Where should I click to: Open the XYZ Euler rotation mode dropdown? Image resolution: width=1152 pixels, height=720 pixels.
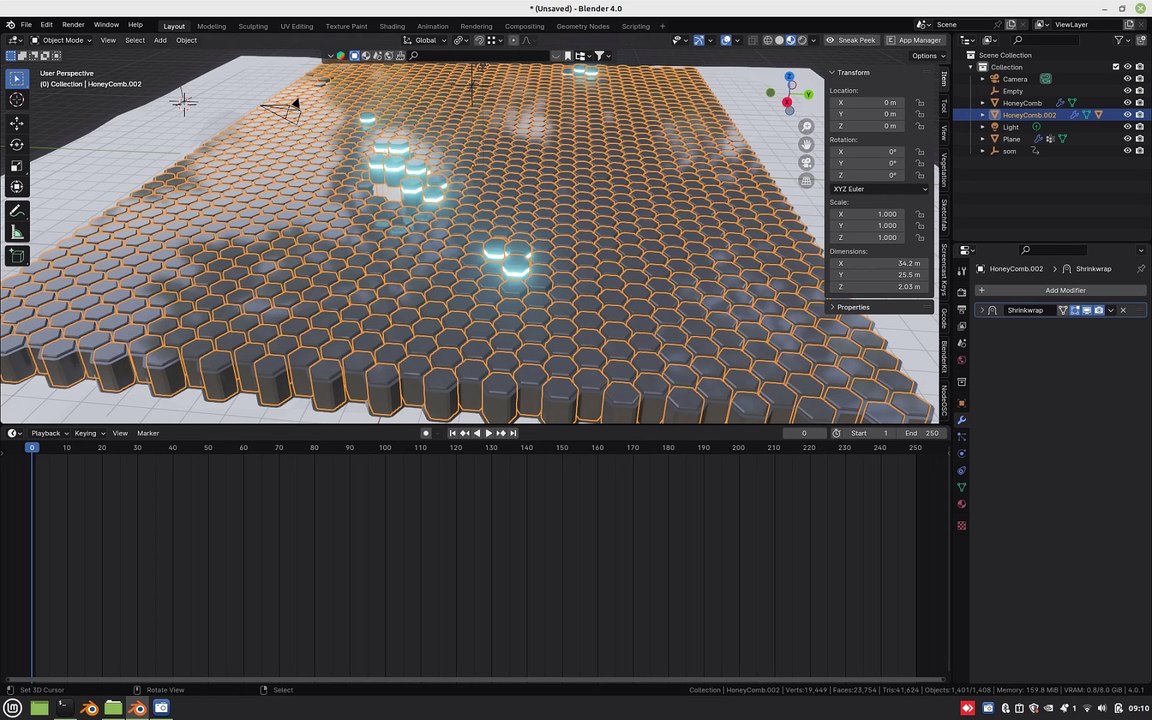[x=879, y=189]
